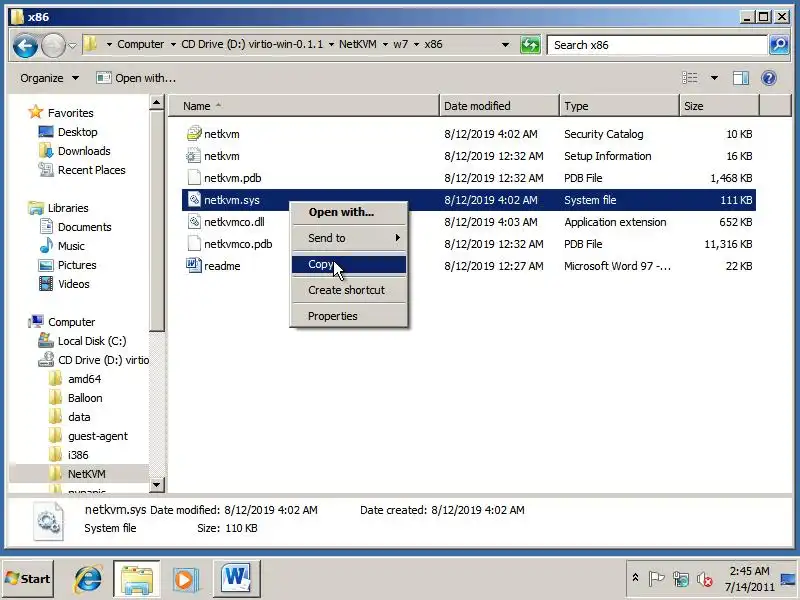This screenshot has height=600, width=800.
Task: Open recent pages dropdown beside Forward button
Action: point(72,45)
